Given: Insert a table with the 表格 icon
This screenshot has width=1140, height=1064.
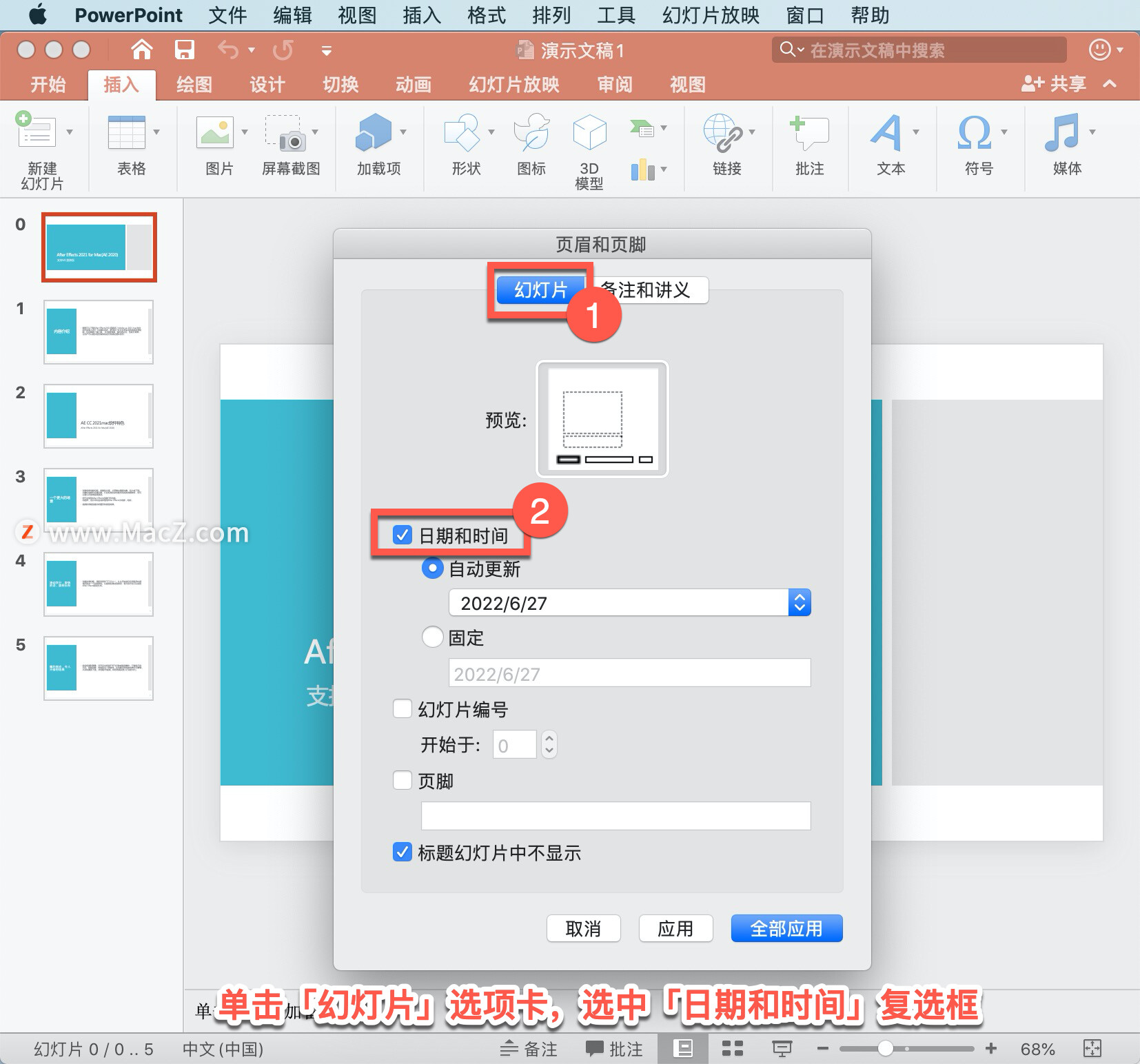Looking at the screenshot, I should pyautogui.click(x=127, y=132).
